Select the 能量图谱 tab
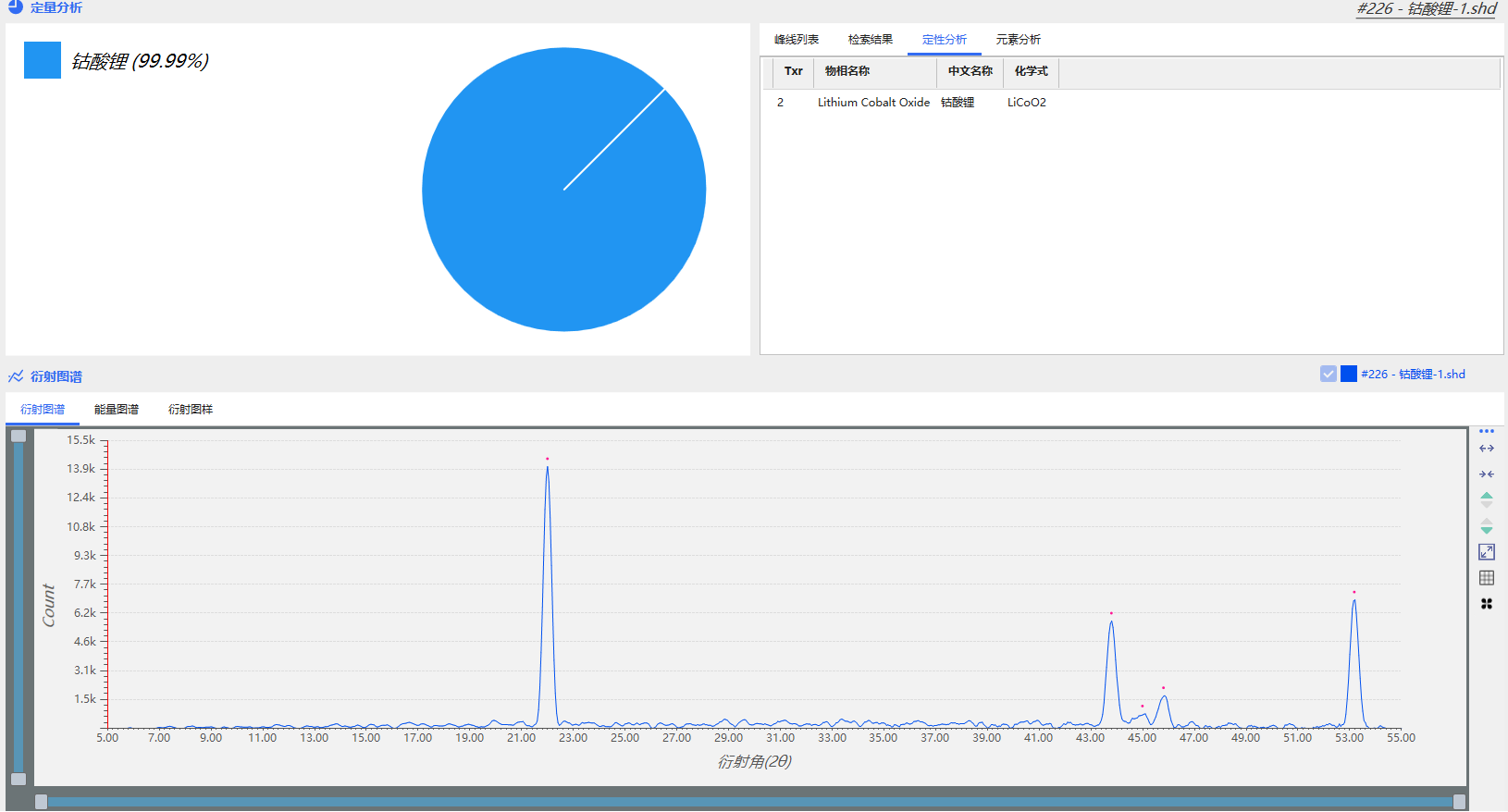The image size is (1508, 812). [x=117, y=410]
